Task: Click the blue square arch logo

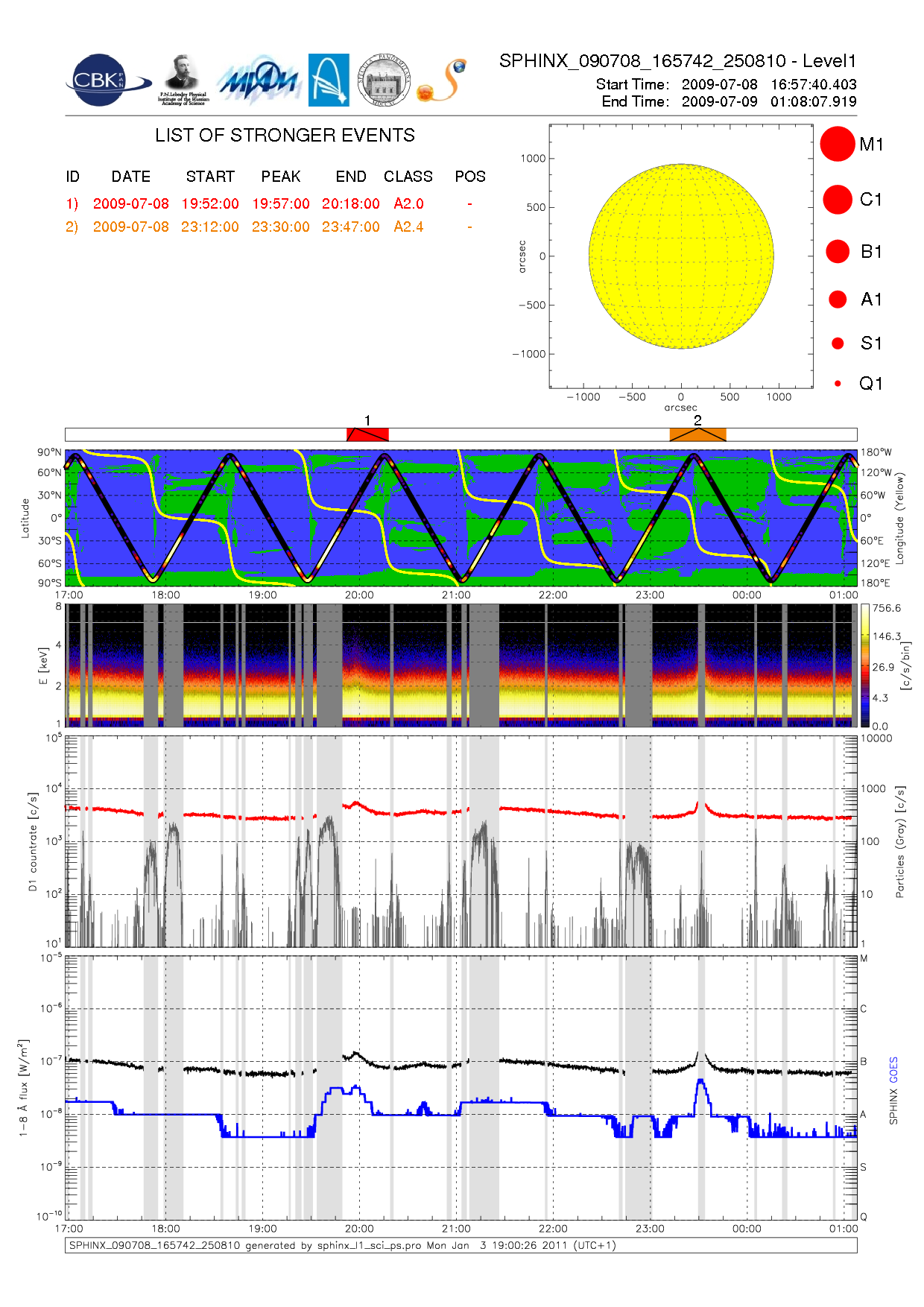Action: 329,80
